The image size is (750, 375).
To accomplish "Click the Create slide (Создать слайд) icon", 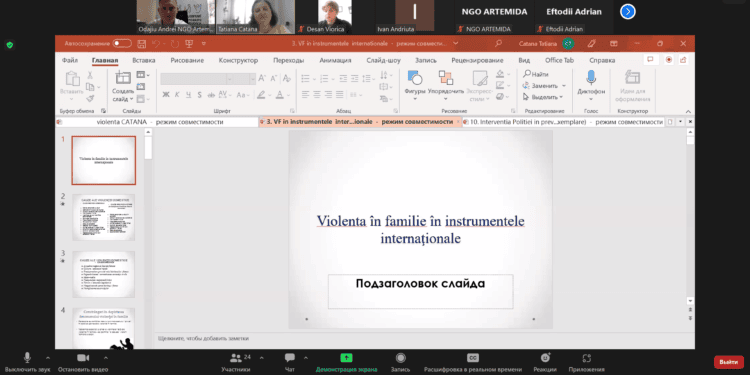I will coord(123,77).
